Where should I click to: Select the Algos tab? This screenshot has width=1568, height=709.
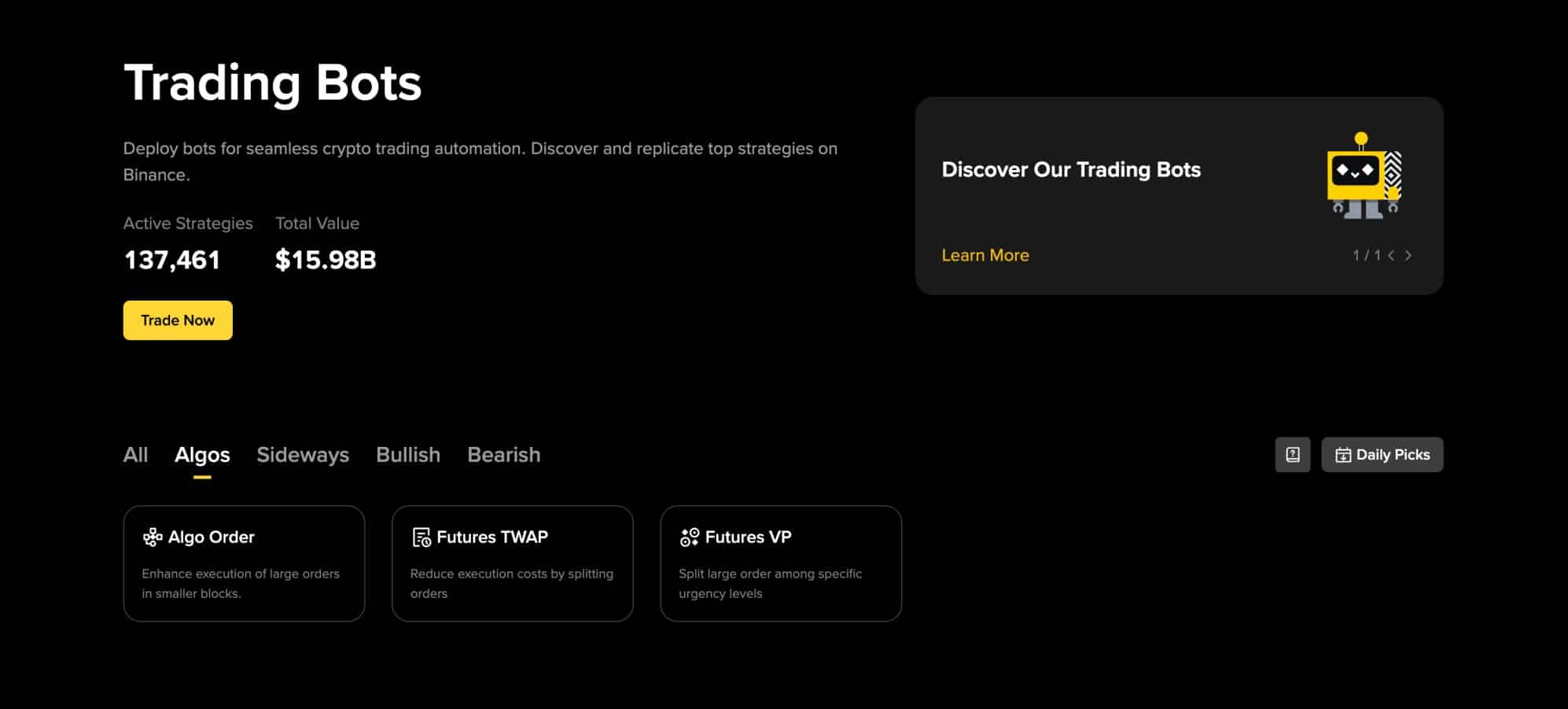[x=202, y=455]
